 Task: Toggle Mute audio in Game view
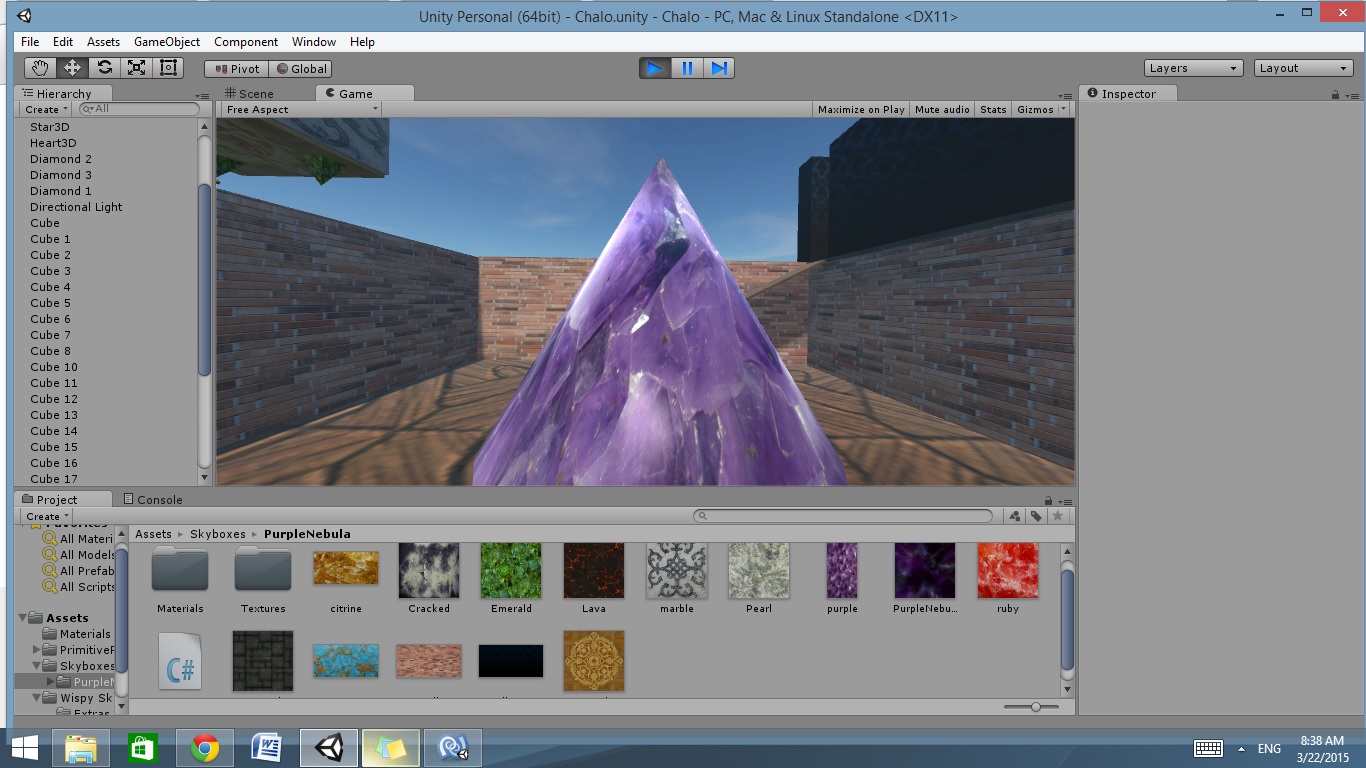pos(942,109)
